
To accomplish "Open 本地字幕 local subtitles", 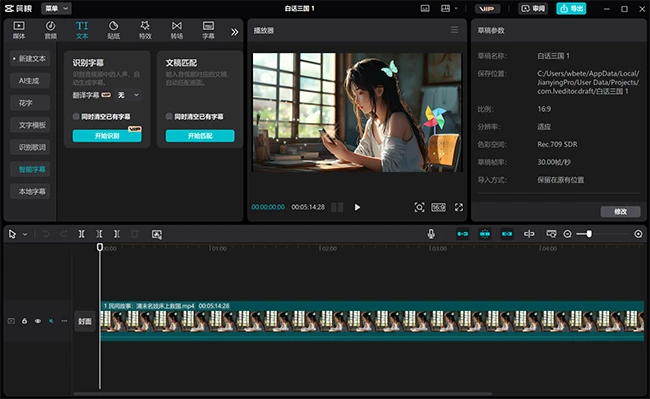I will click(30, 191).
